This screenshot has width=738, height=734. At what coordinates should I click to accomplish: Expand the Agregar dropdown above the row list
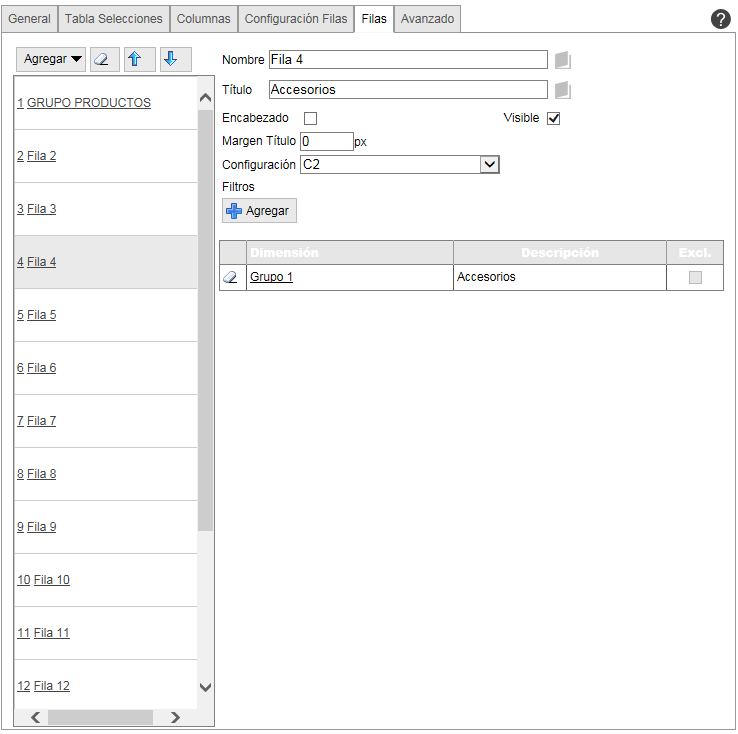pyautogui.click(x=53, y=59)
